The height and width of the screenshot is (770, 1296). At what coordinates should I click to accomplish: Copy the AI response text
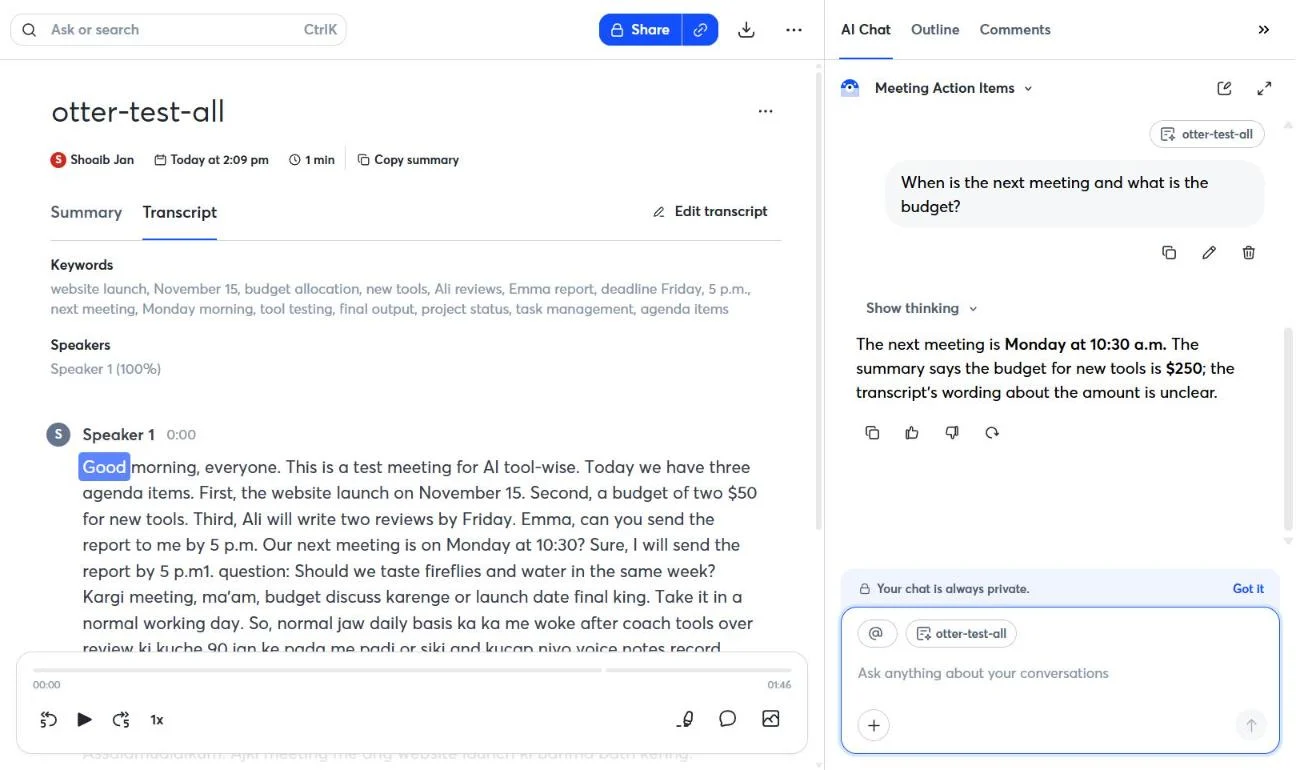pos(872,433)
